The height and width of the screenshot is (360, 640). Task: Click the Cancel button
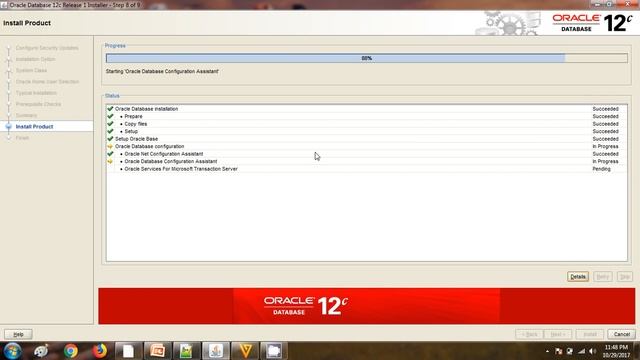(x=621, y=334)
